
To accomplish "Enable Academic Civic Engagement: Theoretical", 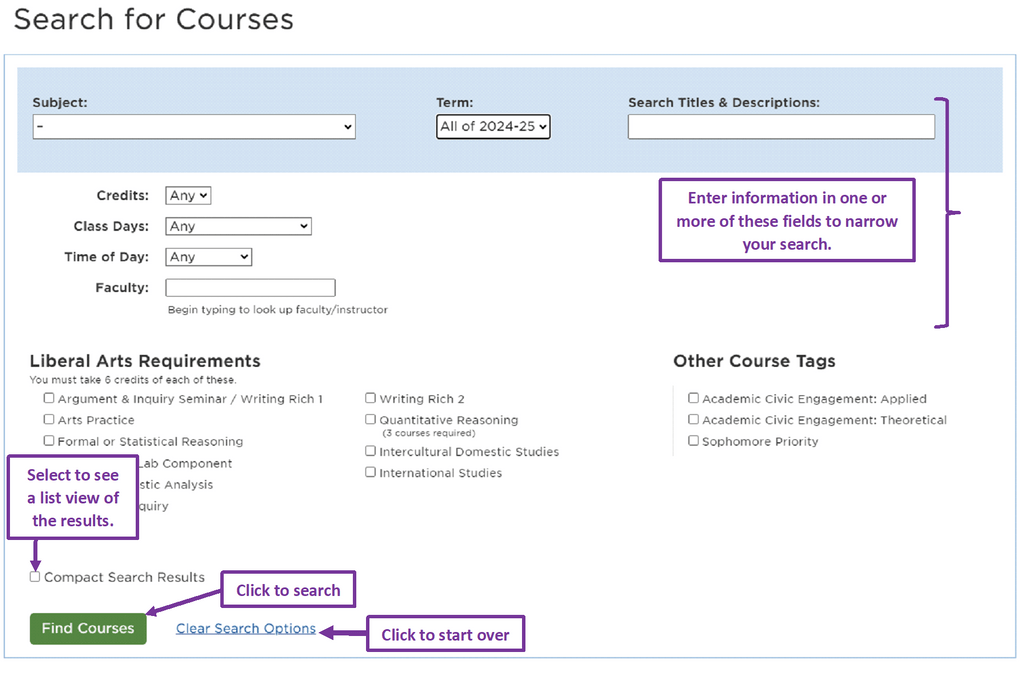I will coord(693,420).
